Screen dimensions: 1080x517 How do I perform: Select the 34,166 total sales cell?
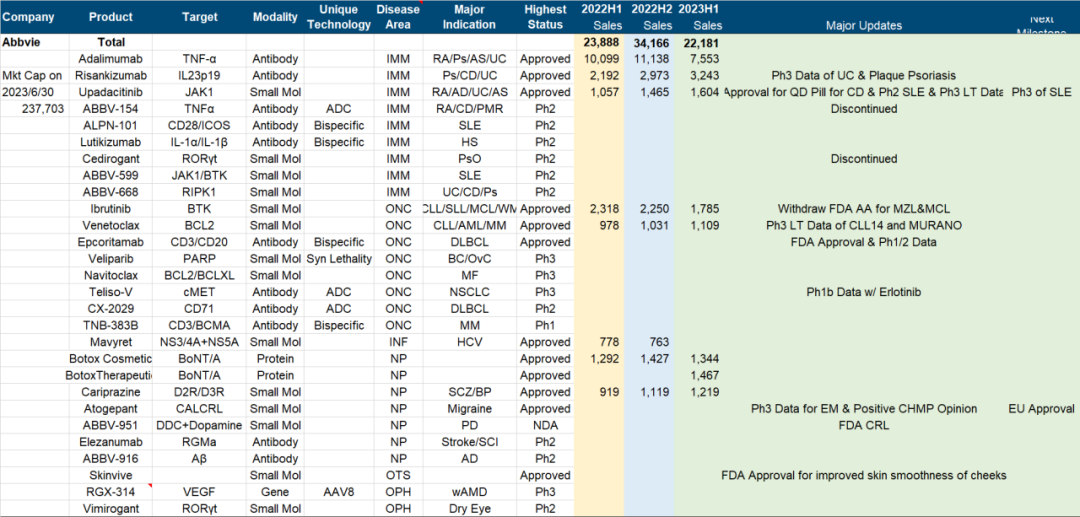[649, 42]
